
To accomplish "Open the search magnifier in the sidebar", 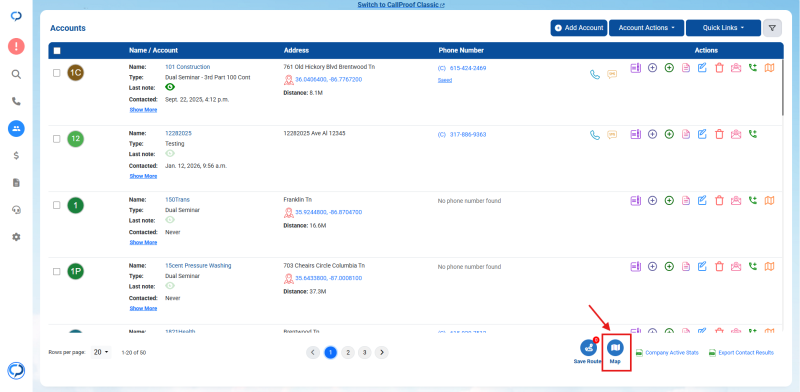I will tap(16, 75).
